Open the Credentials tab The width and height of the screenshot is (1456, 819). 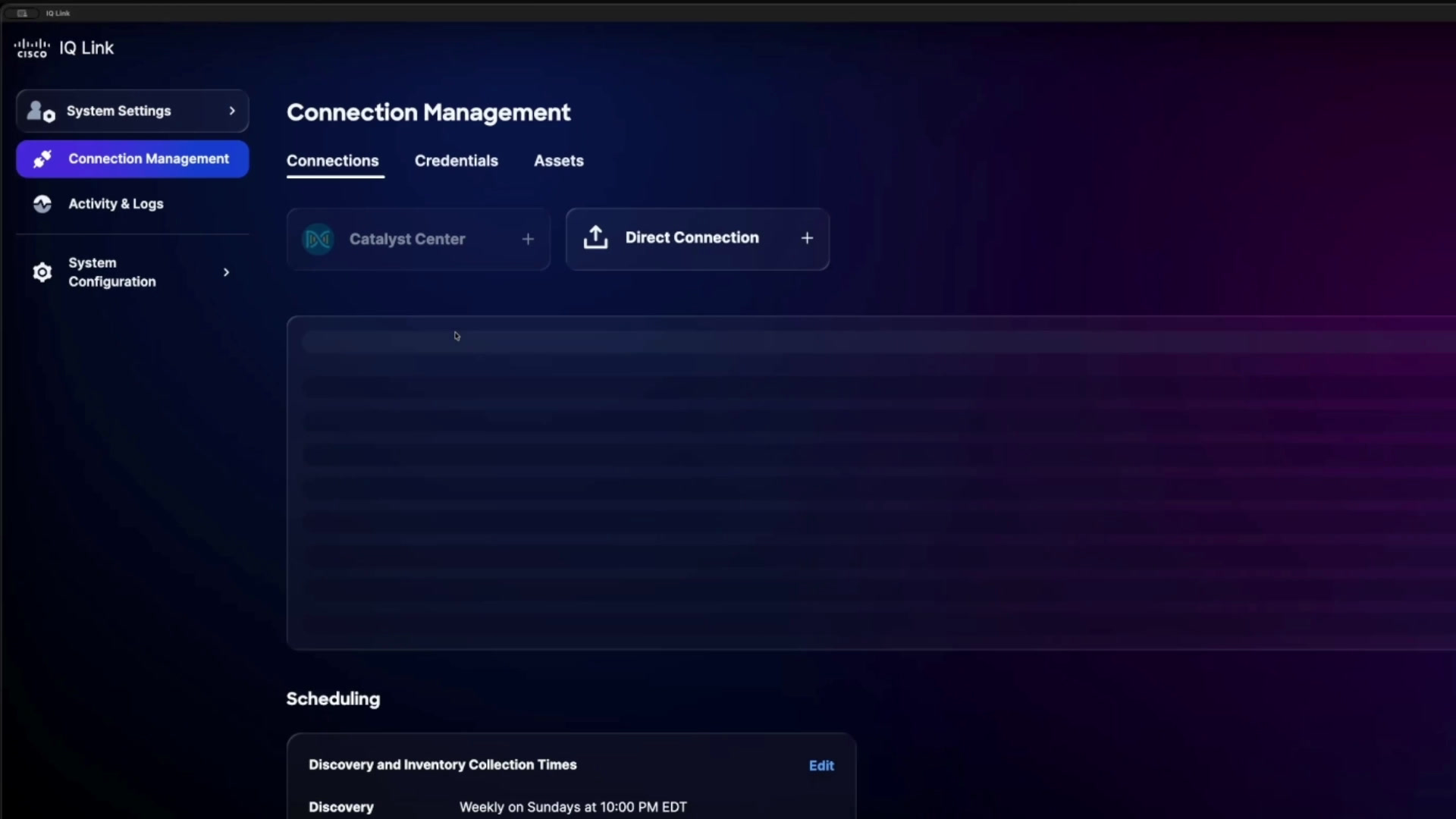coord(457,161)
